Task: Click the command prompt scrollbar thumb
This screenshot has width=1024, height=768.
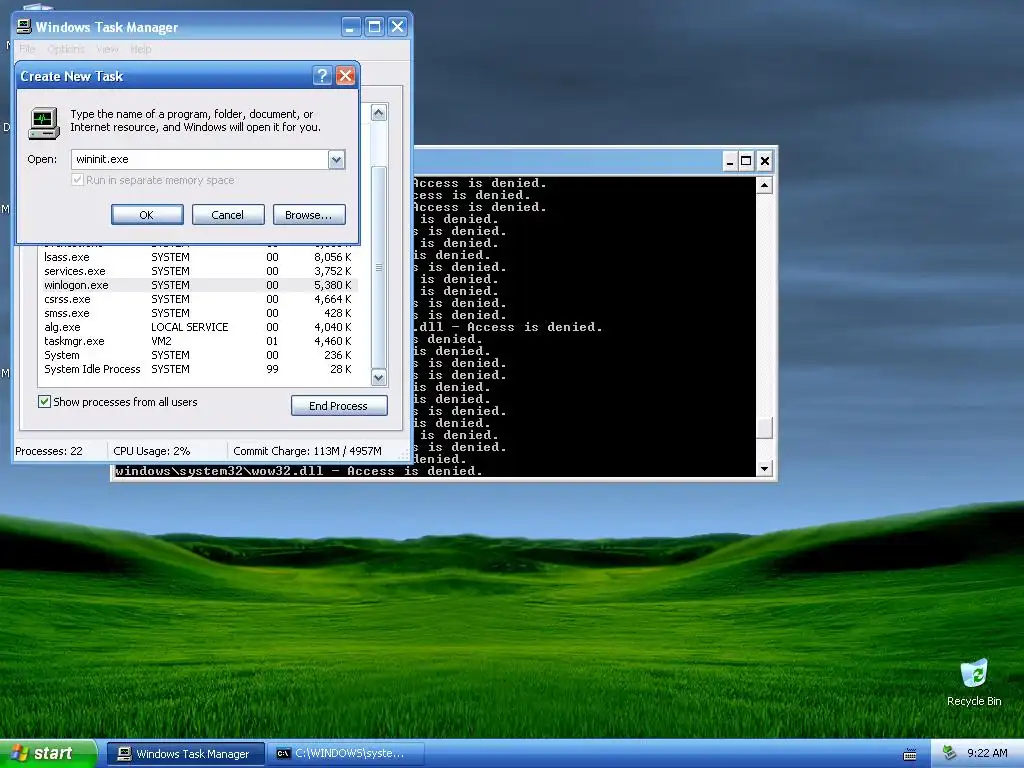Action: tap(764, 428)
